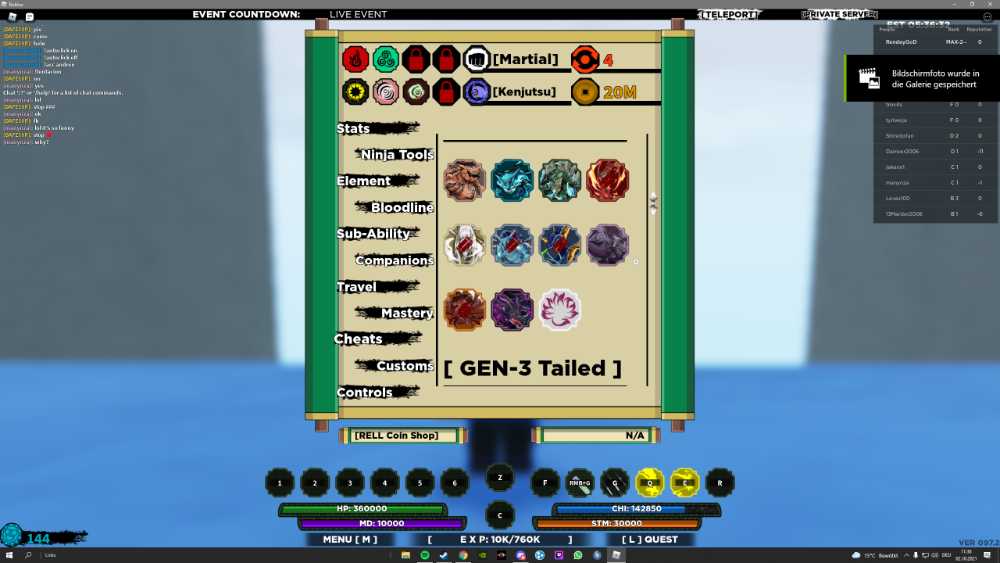Click the orange STM: 30000 bar
The image size is (1000, 563).
(x=617, y=523)
